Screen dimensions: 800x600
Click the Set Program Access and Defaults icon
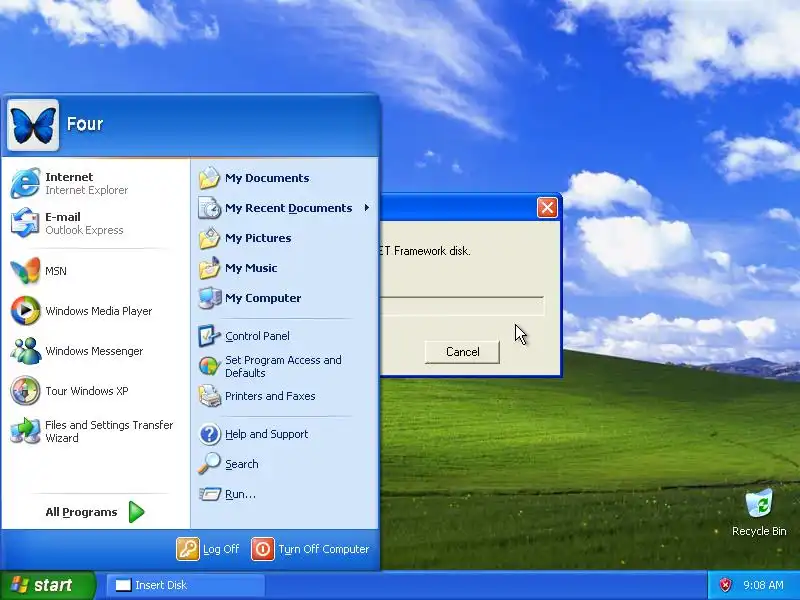coord(209,366)
